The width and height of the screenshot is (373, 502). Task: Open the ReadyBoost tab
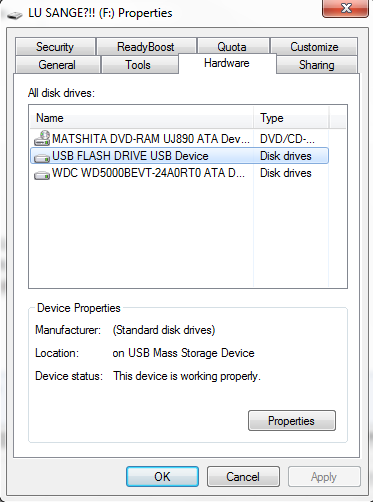pos(146,47)
